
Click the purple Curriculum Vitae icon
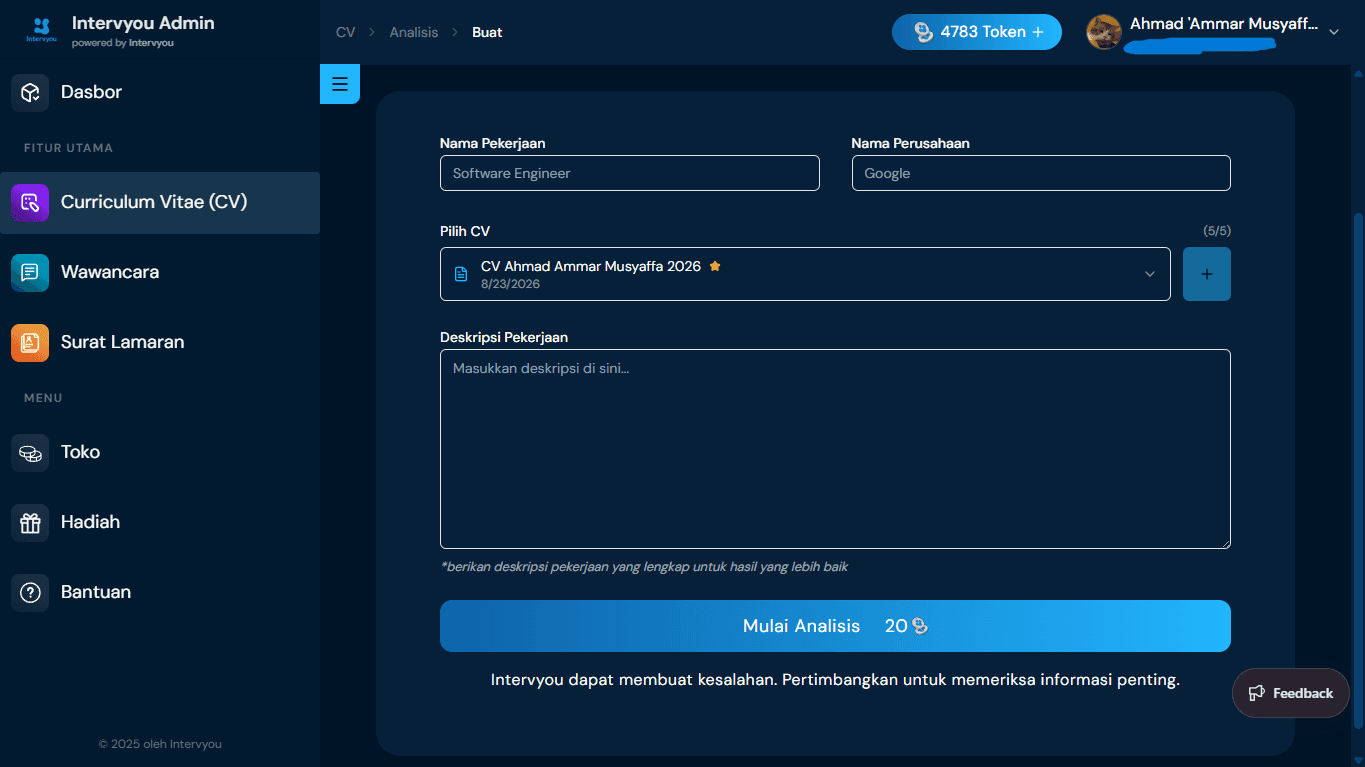(30, 202)
